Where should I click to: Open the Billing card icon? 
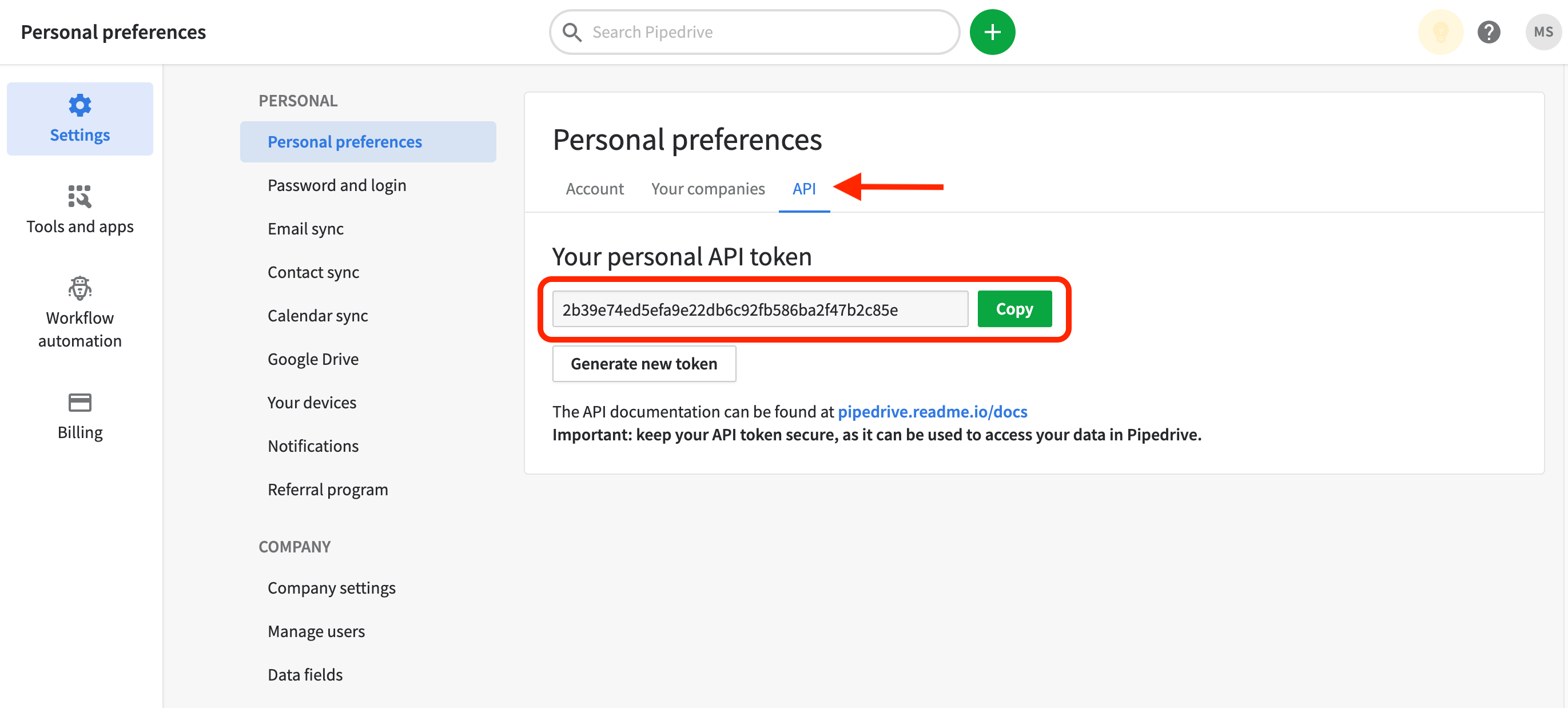click(79, 403)
